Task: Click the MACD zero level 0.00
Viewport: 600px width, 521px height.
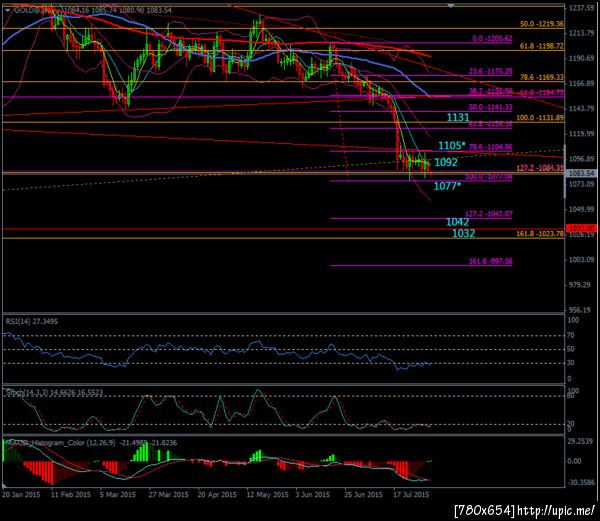Action: tap(574, 461)
